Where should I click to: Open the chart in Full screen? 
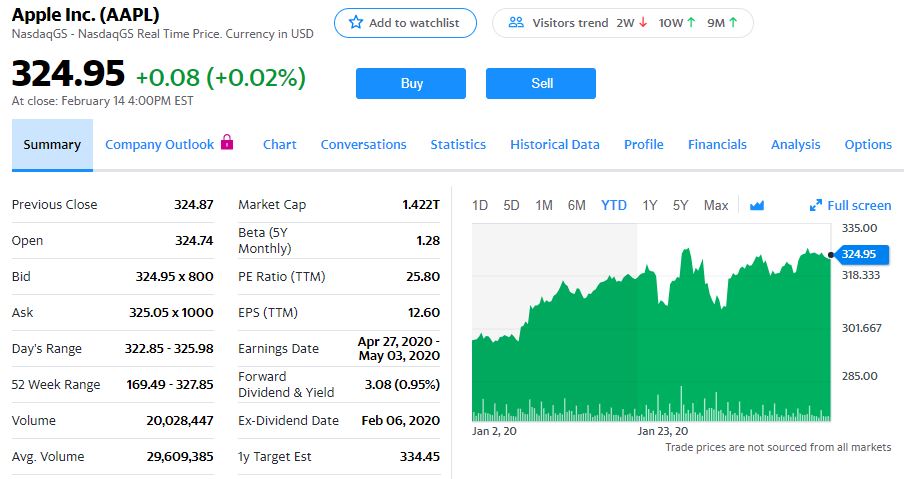point(850,205)
